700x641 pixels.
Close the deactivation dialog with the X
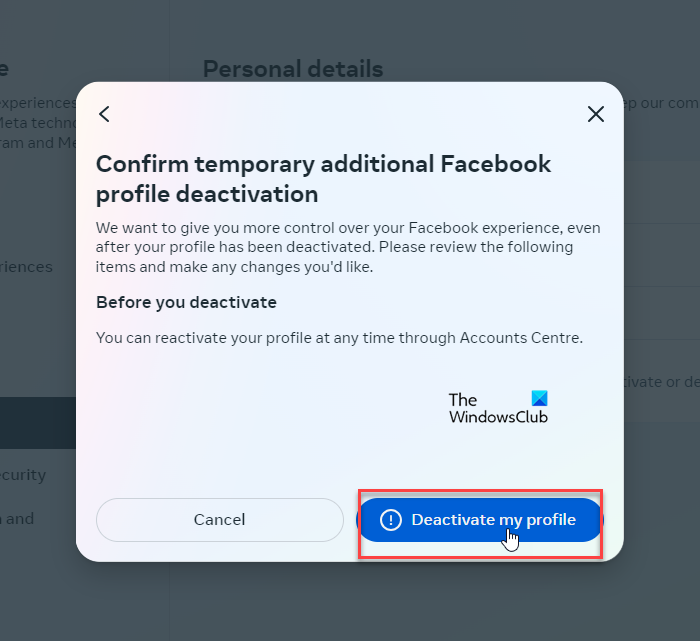tap(596, 114)
